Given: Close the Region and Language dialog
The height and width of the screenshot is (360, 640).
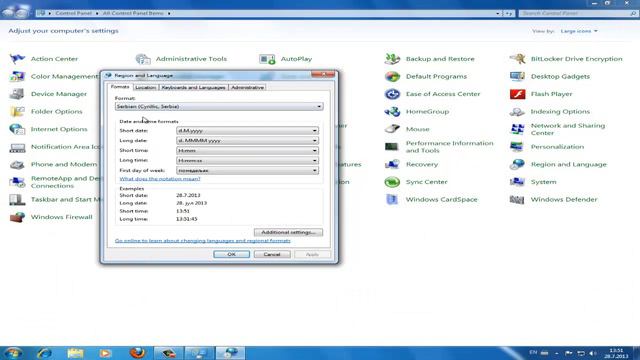Looking at the screenshot, I should coord(323,75).
